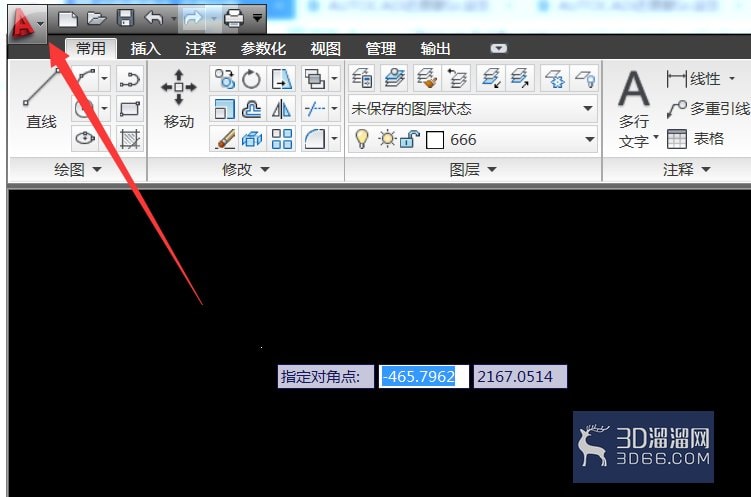The height and width of the screenshot is (497, 751).
Task: Select the Fillet tool
Action: pos(314,139)
